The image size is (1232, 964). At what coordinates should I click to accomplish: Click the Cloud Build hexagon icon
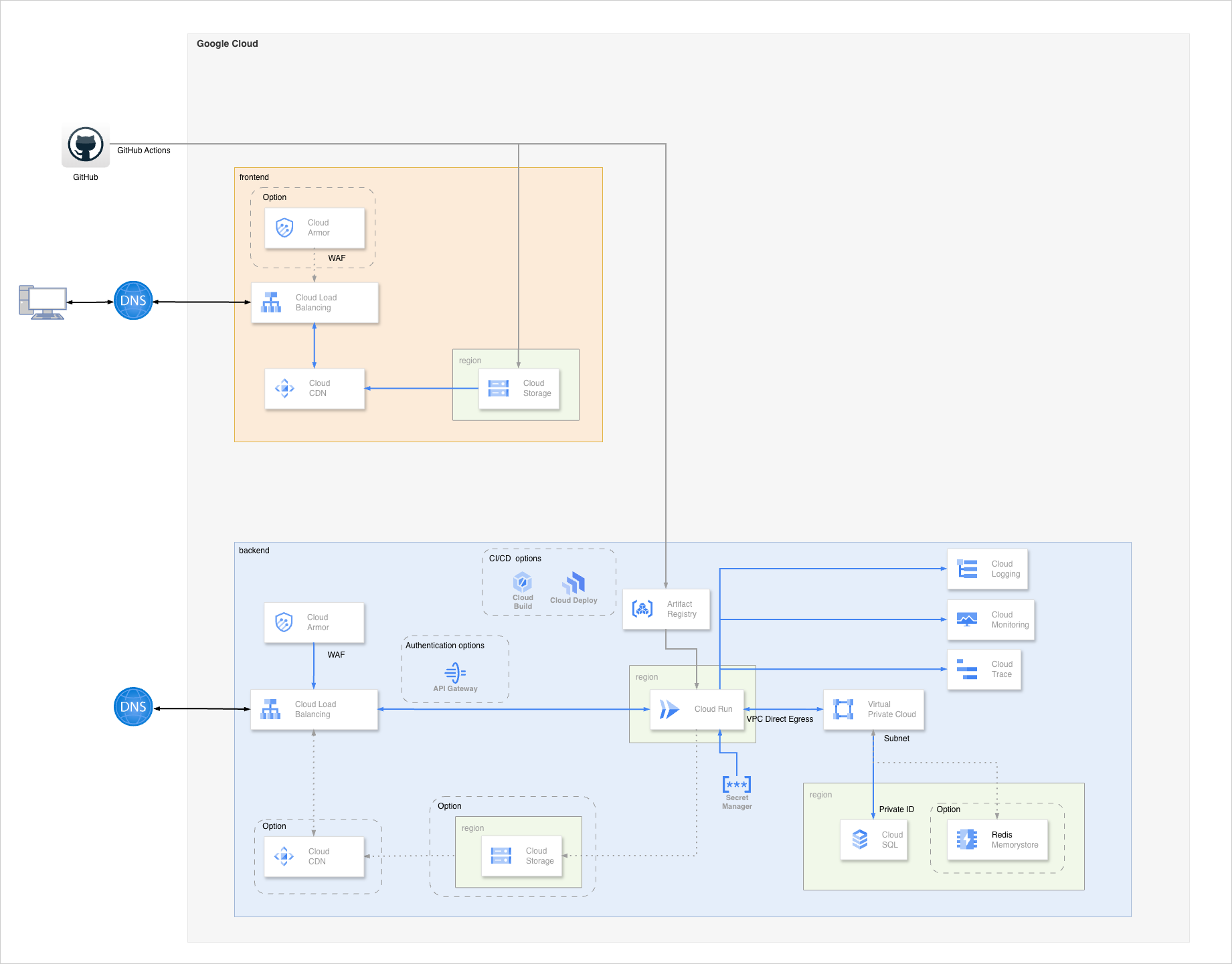tap(523, 582)
